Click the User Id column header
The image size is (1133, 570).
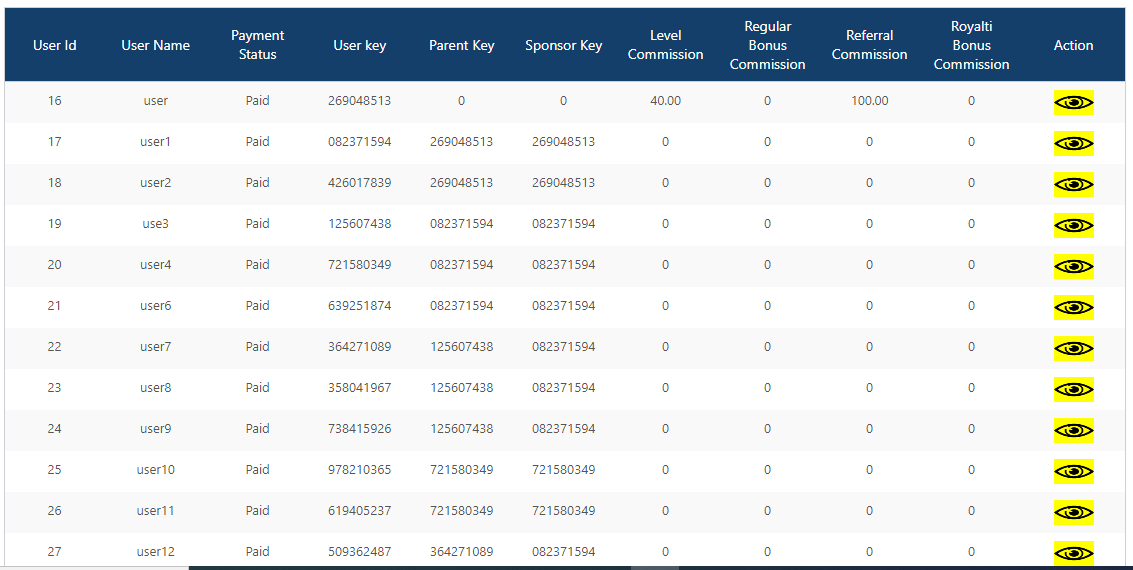[x=55, y=45]
